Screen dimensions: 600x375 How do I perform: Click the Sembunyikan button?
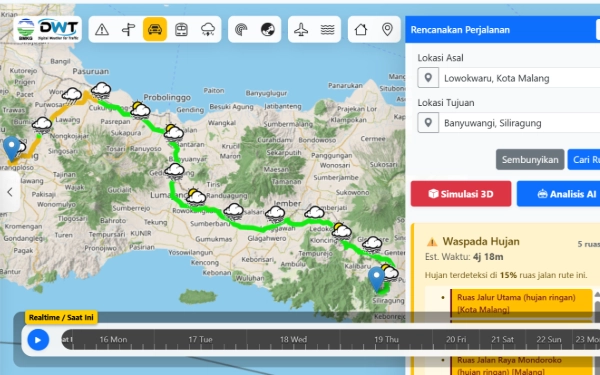pos(530,160)
